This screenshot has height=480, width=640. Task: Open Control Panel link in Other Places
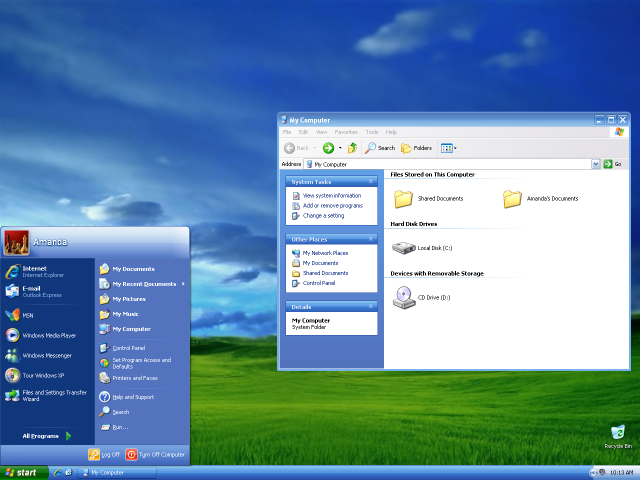[319, 283]
